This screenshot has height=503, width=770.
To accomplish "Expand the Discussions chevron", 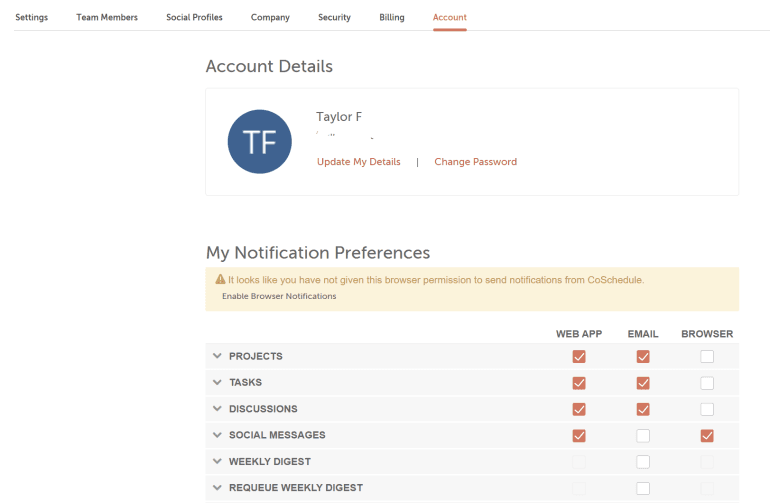I will [x=217, y=409].
